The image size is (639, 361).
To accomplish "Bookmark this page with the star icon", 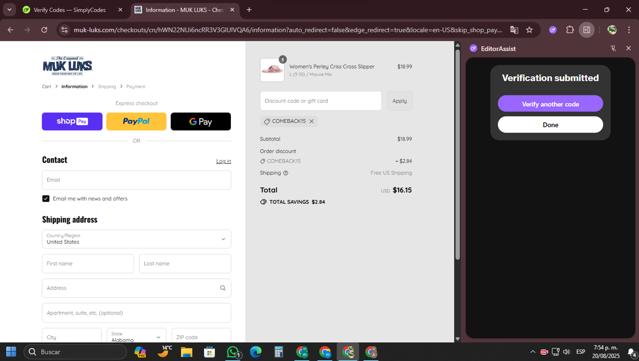I will (529, 30).
